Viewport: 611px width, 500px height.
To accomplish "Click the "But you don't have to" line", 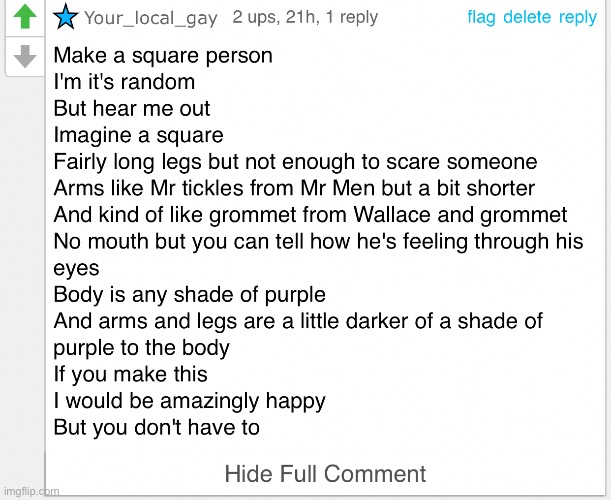I will tap(157, 427).
